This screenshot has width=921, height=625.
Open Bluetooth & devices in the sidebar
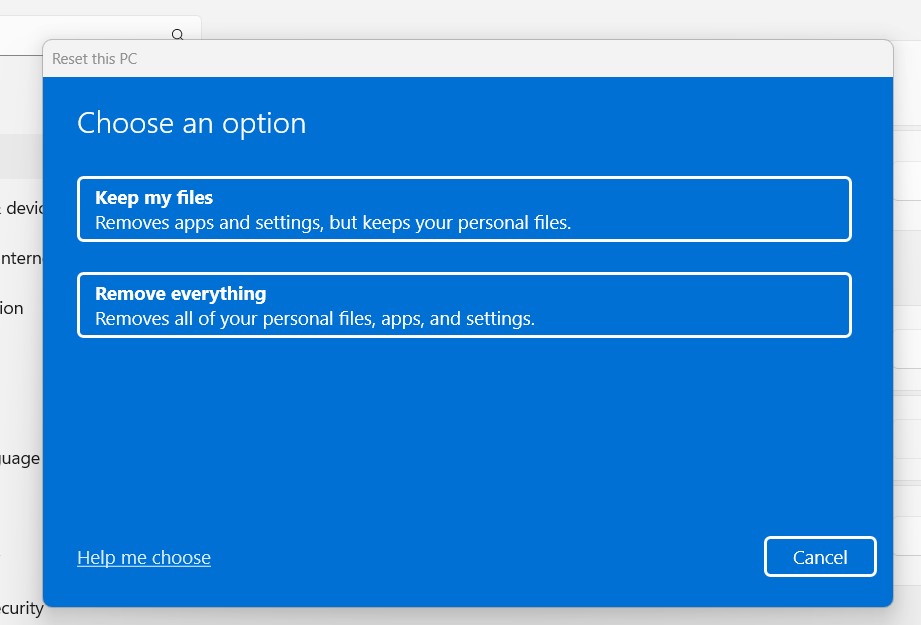[x=20, y=208]
